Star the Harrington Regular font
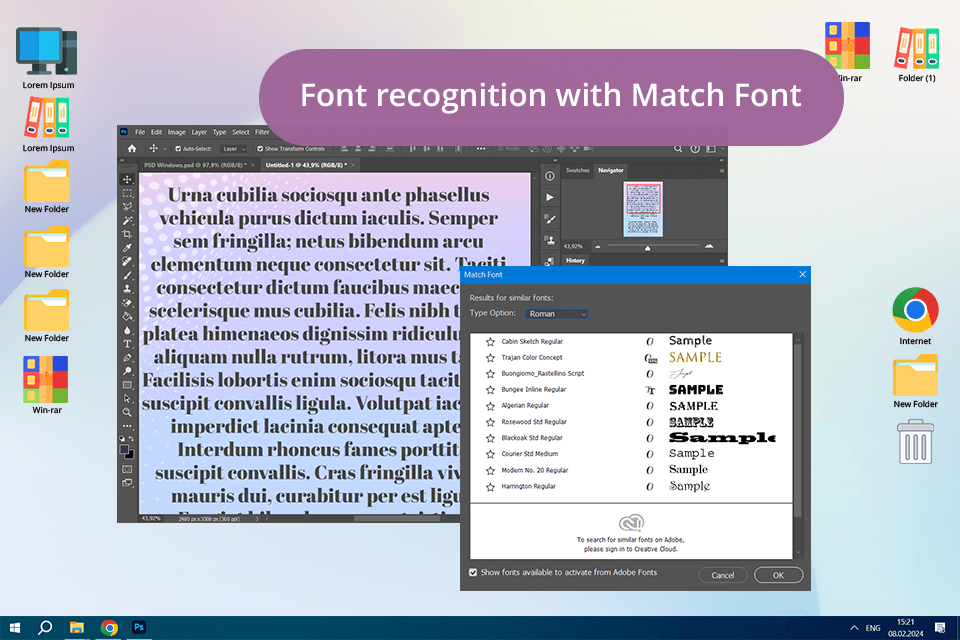 [x=490, y=487]
